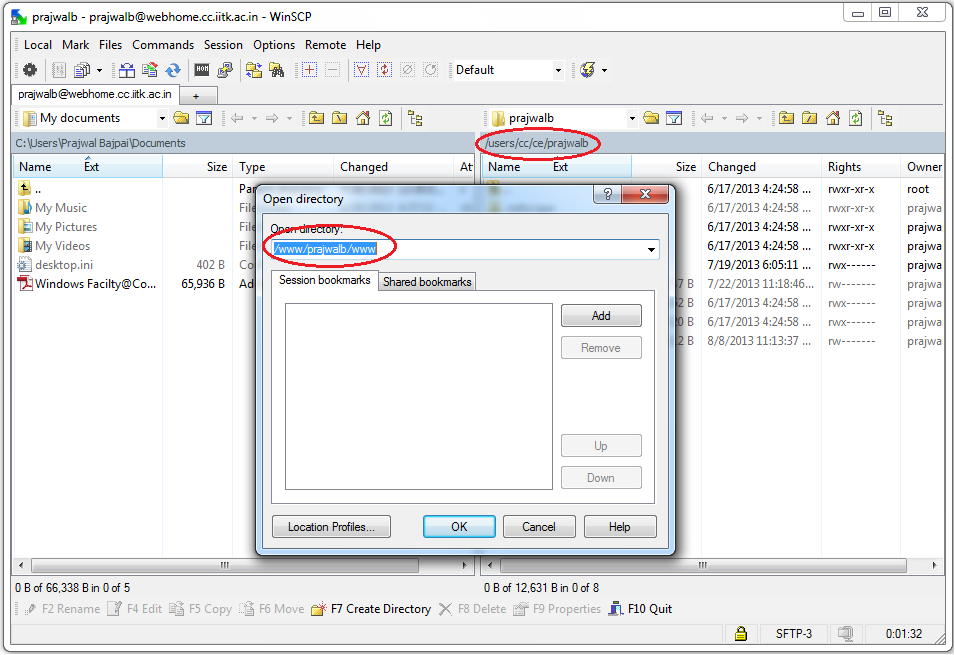Go to local root directory icon

(339, 118)
